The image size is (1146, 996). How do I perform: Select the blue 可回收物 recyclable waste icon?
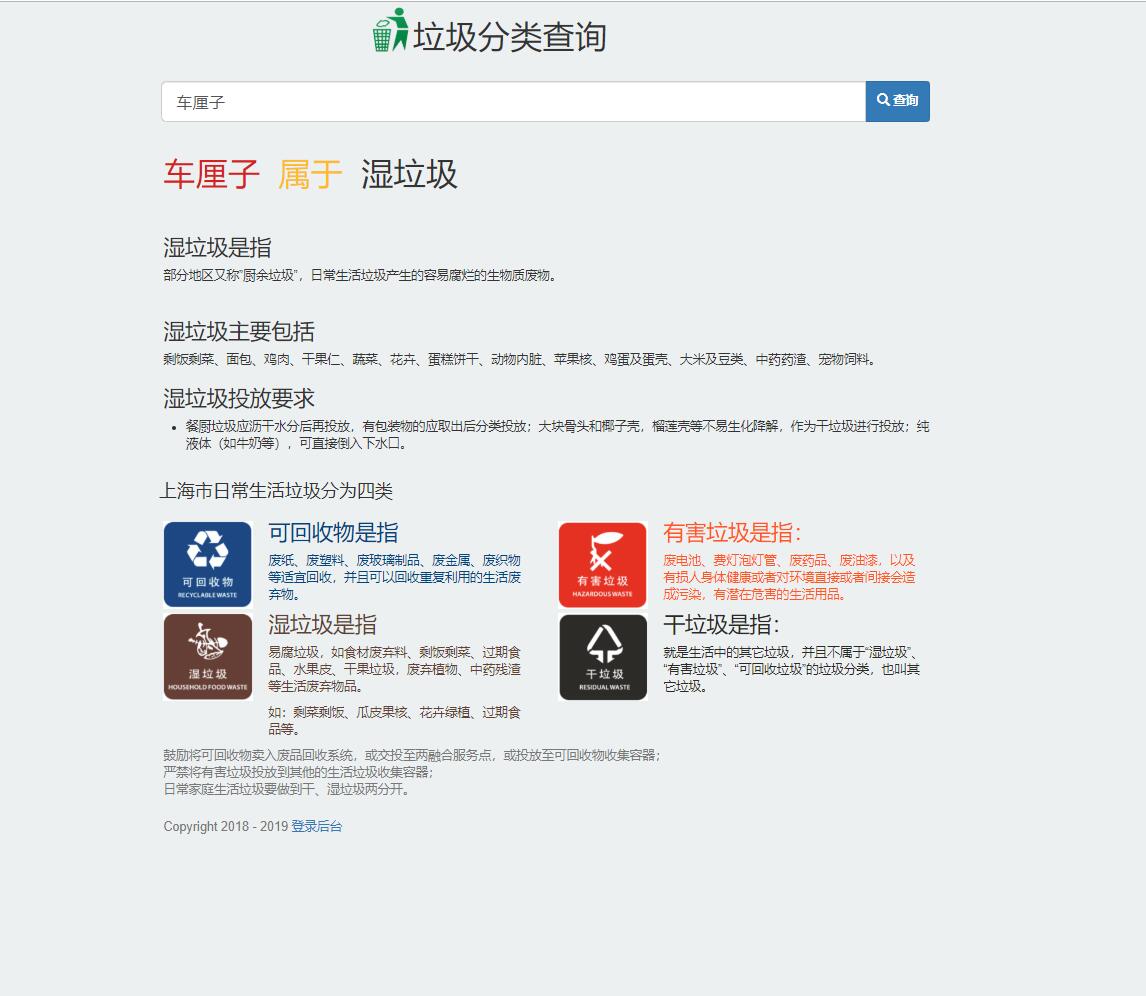click(207, 564)
